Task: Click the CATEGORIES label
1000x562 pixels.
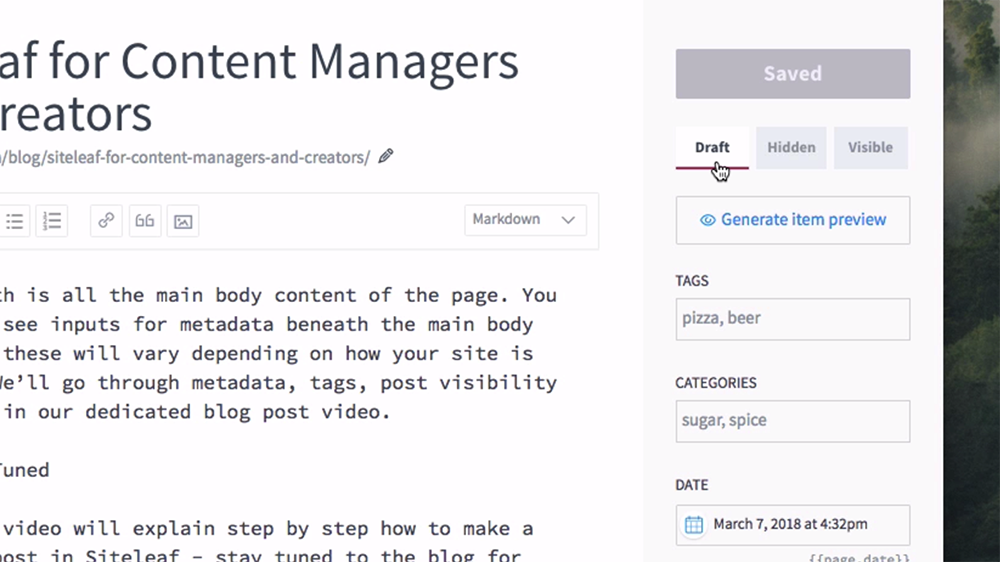Action: pyautogui.click(x=716, y=383)
